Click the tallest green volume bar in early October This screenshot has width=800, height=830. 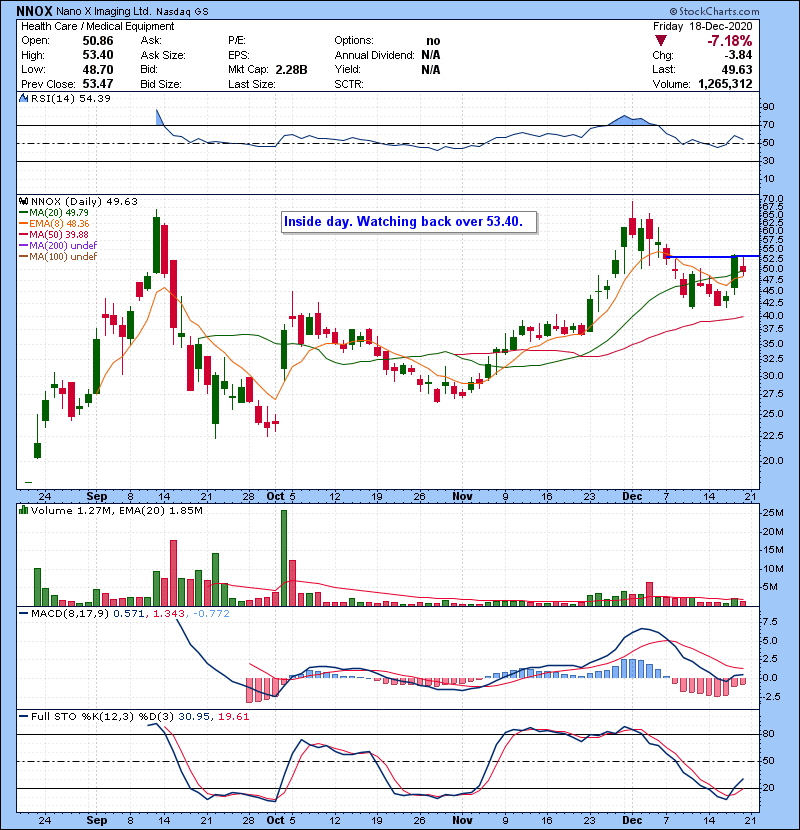click(x=284, y=558)
